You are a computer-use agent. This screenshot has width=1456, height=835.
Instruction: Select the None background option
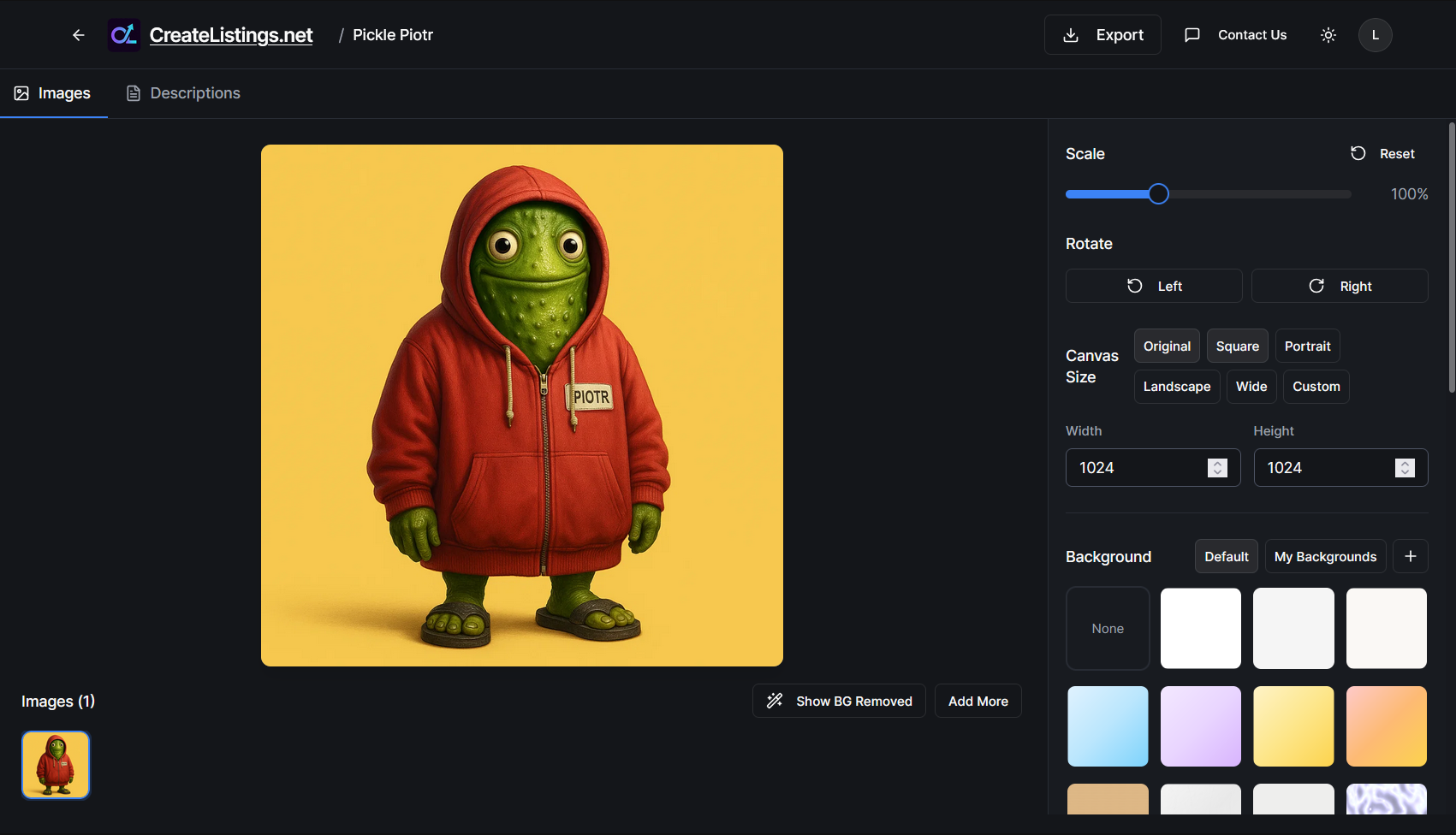[x=1107, y=628]
